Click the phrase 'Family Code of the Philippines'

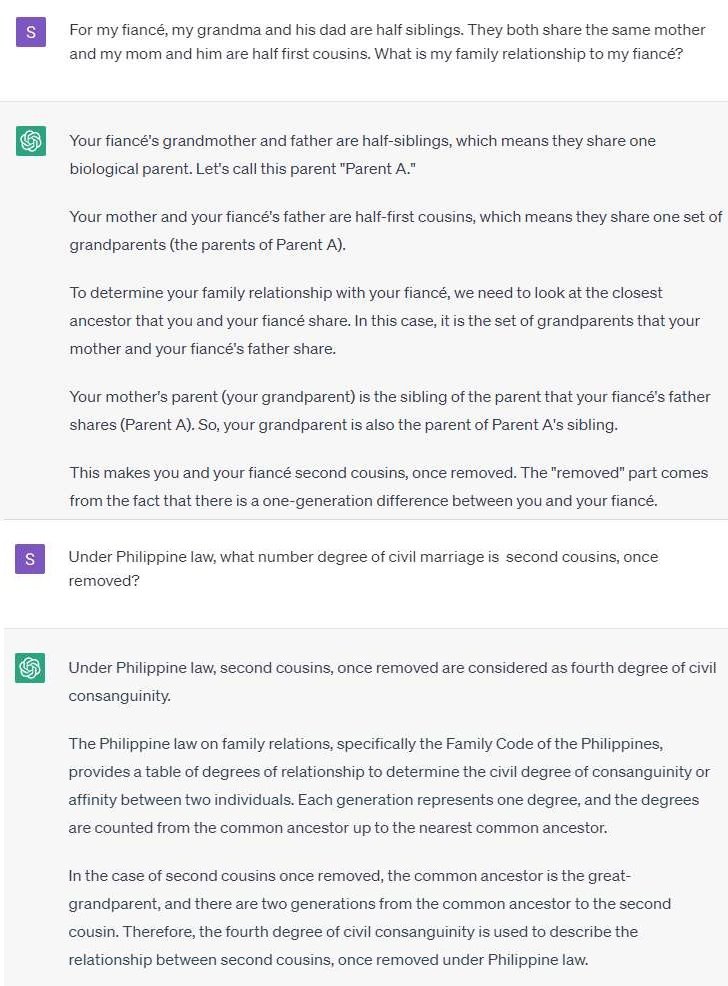553,744
